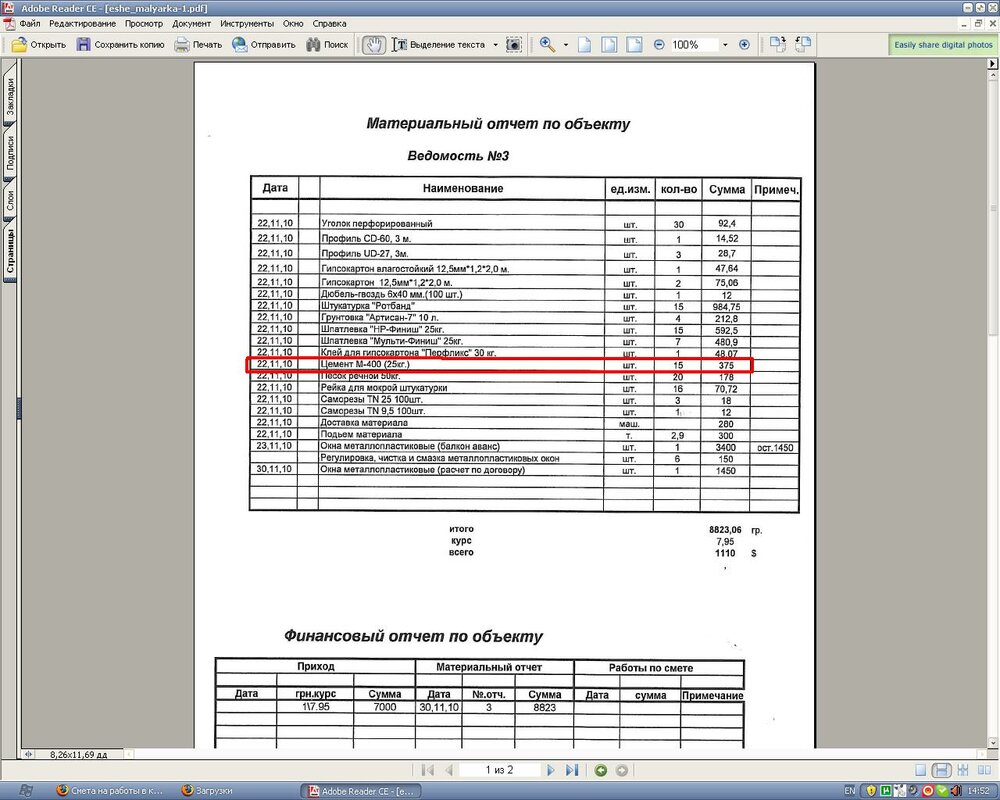Jump to the last page
The image size is (1000, 800).
click(571, 770)
